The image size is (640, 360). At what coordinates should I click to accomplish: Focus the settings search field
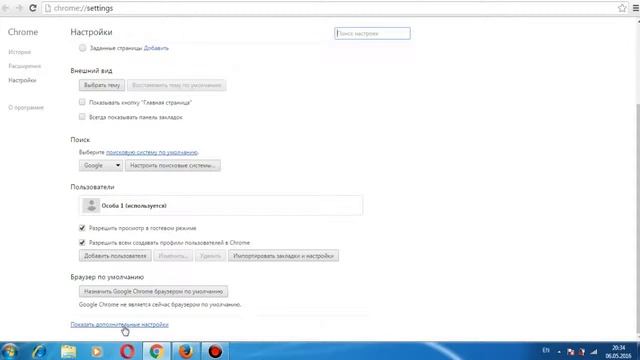(372, 33)
